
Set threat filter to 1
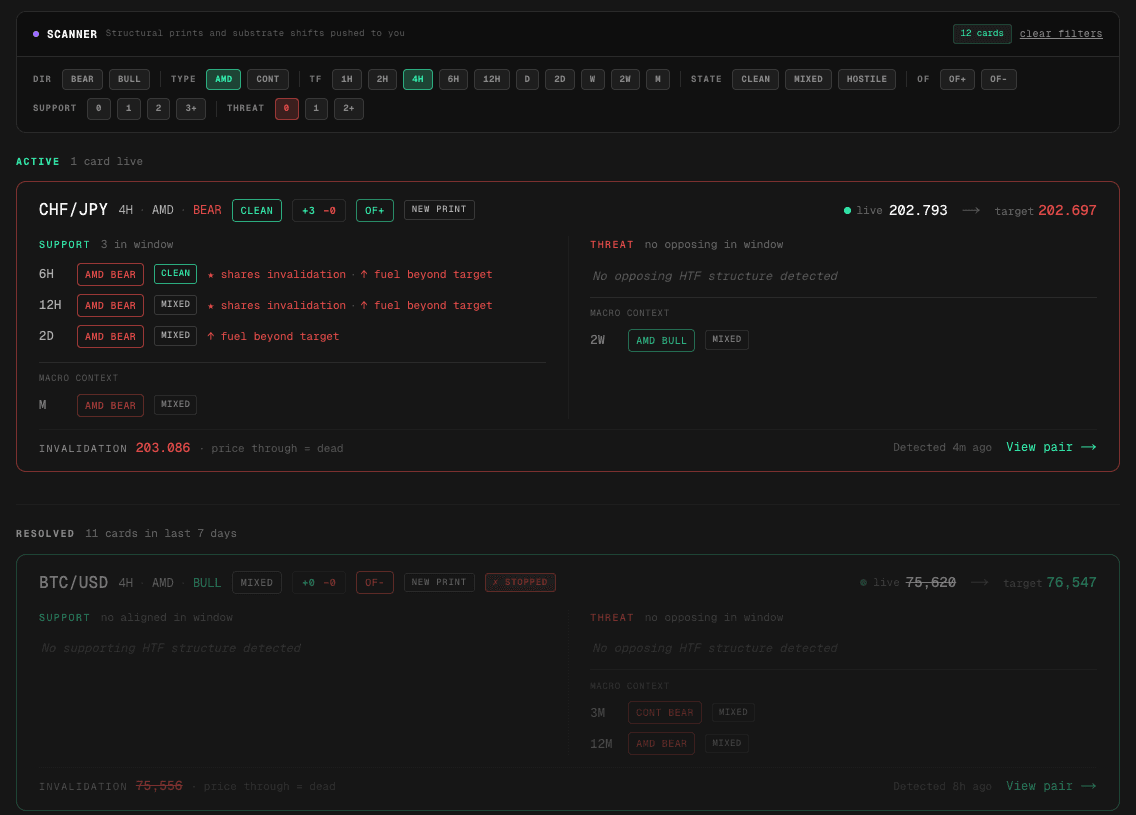pyautogui.click(x=316, y=109)
